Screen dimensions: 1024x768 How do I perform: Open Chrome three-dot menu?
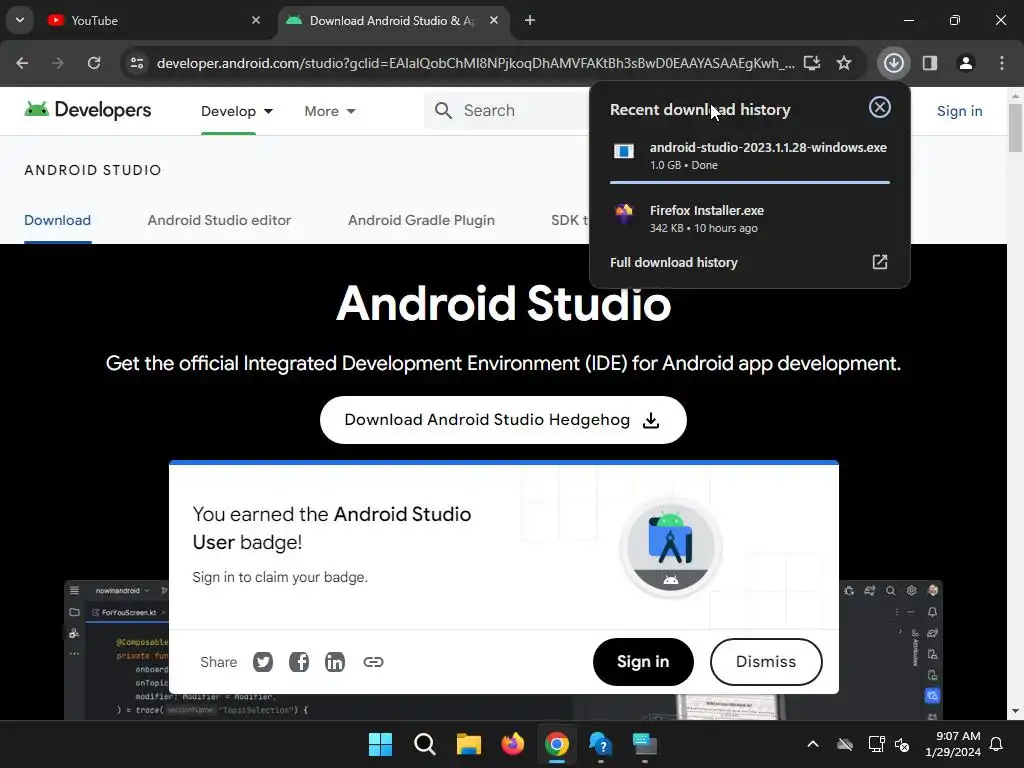[1001, 63]
